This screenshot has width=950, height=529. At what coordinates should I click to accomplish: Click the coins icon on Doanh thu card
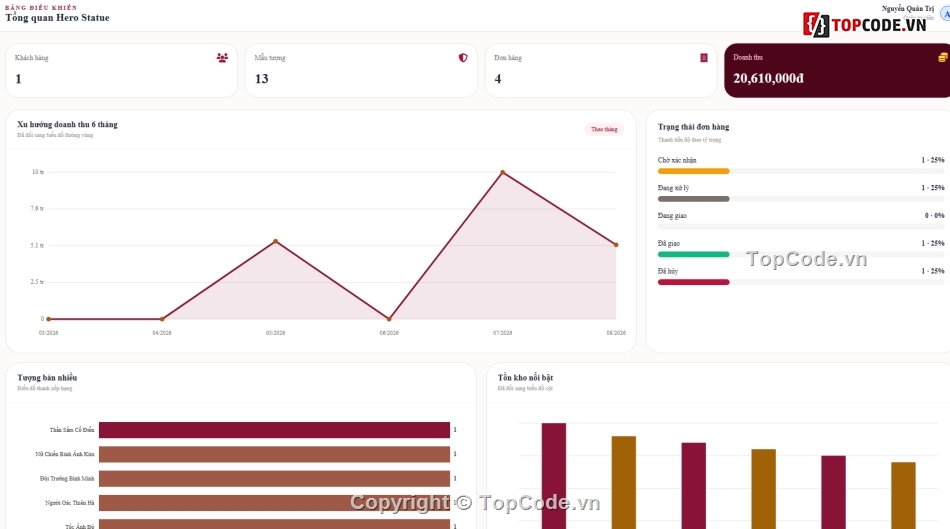(943, 58)
